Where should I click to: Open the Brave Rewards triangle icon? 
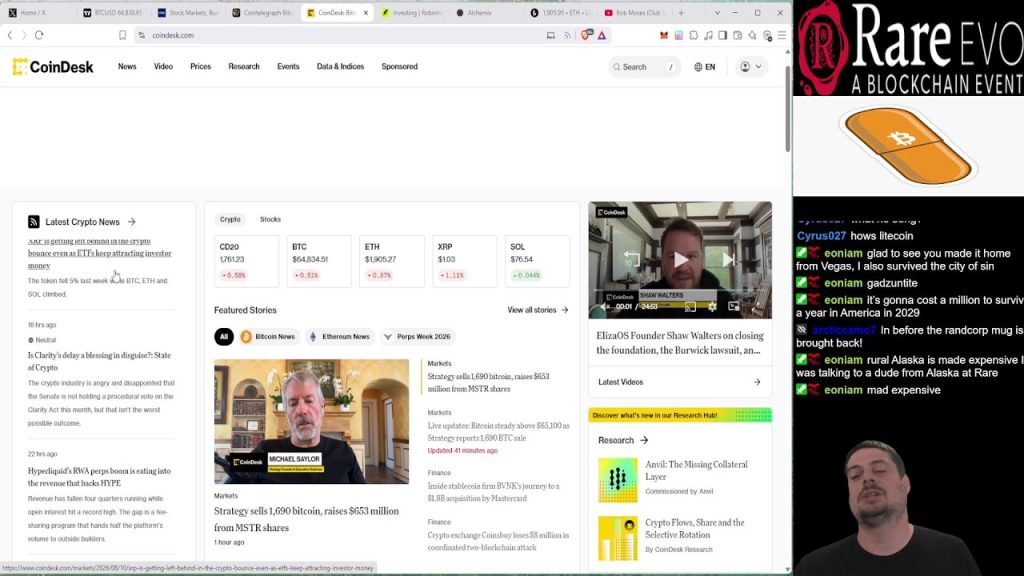click(601, 35)
